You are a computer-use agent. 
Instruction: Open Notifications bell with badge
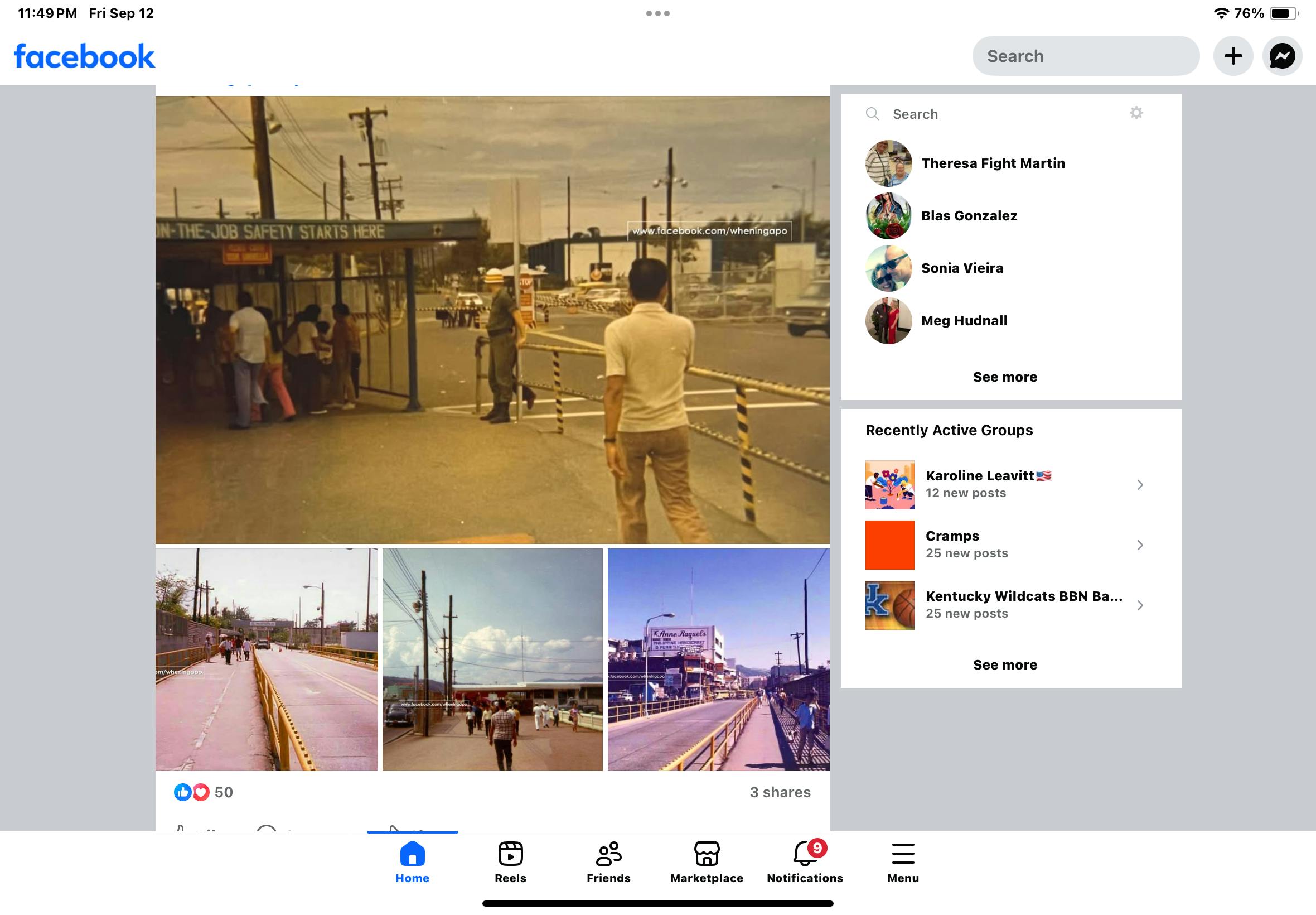[x=805, y=861]
